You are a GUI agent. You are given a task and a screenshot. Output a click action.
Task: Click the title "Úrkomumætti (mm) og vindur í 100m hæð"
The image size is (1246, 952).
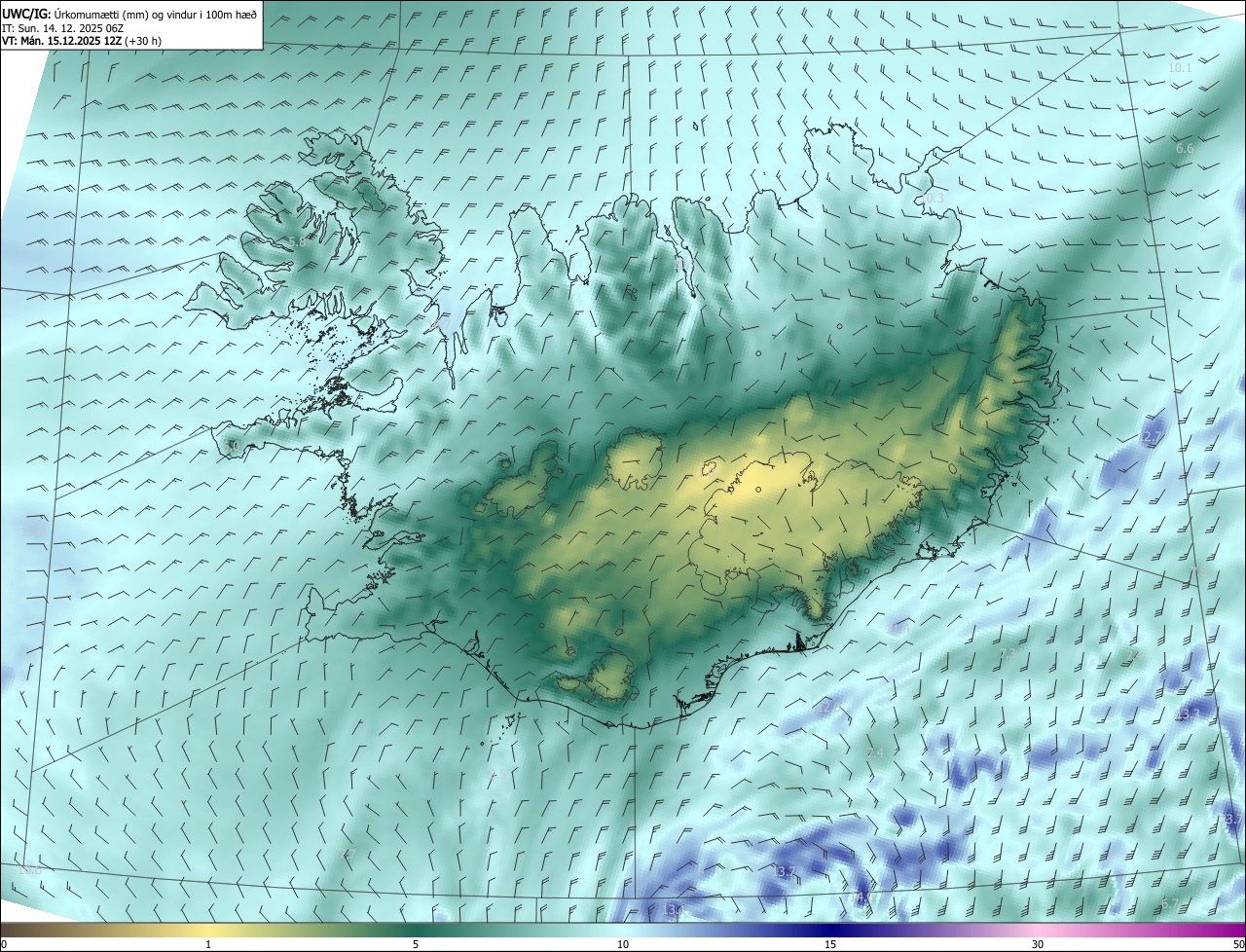click(155, 14)
